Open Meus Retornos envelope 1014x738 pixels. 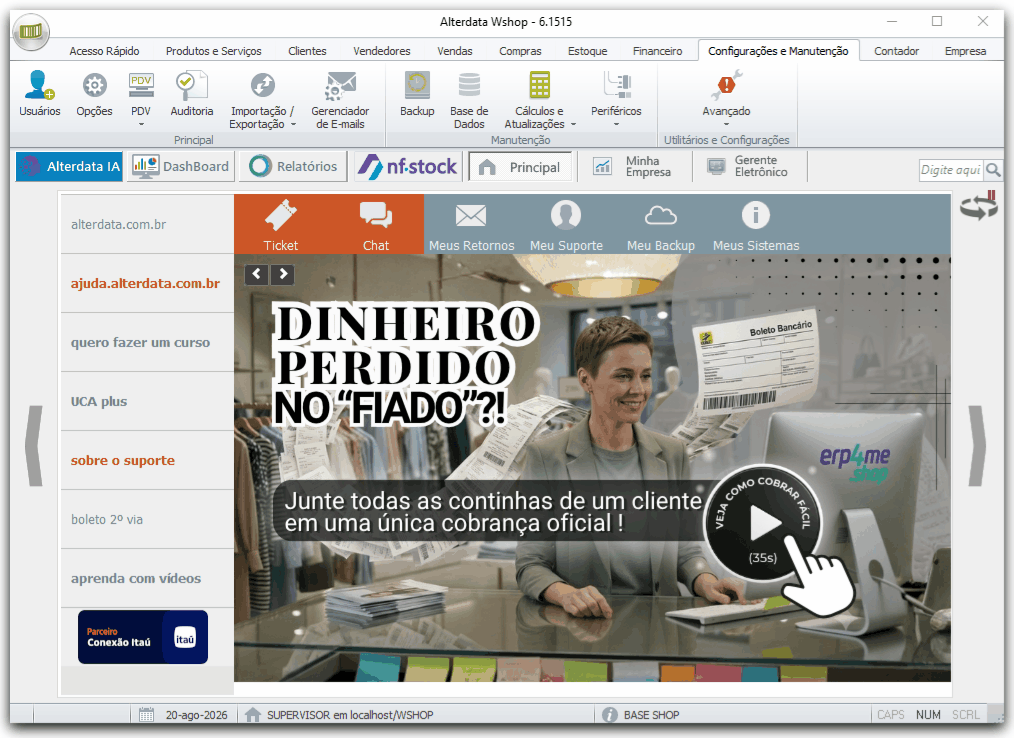(x=471, y=224)
